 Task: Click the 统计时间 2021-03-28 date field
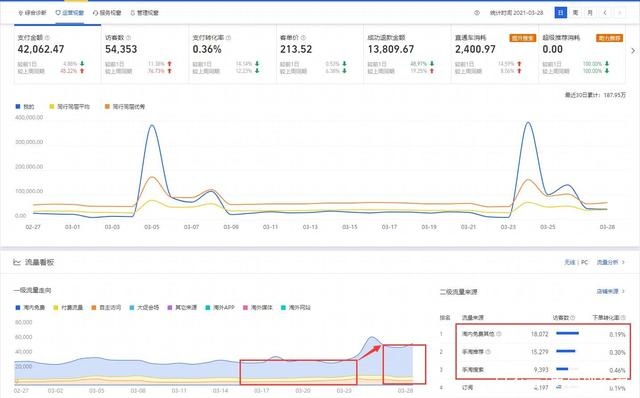coord(516,13)
